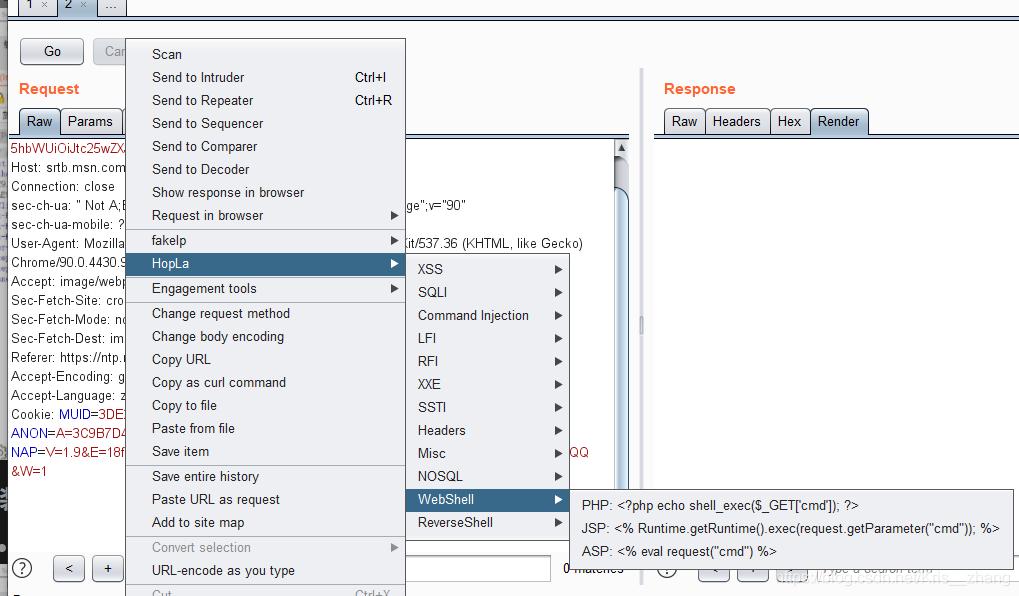Image resolution: width=1019 pixels, height=596 pixels.
Task: Click the 'Host: srtb.msn.com' header line
Action: [68, 168]
